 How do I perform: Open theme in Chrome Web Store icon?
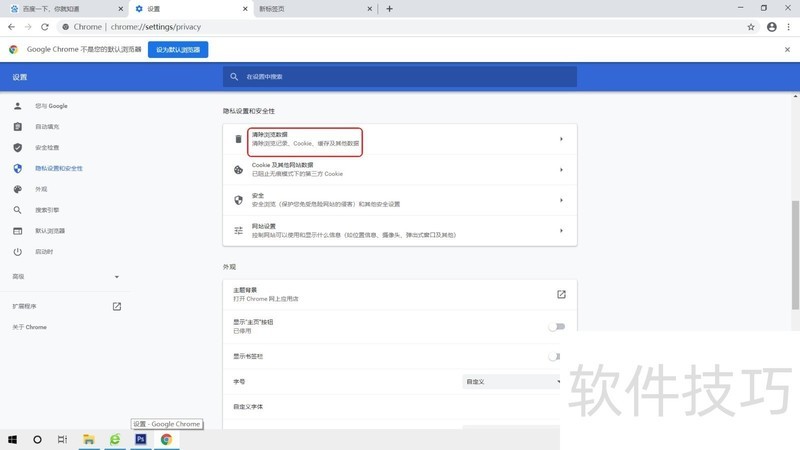(561, 294)
